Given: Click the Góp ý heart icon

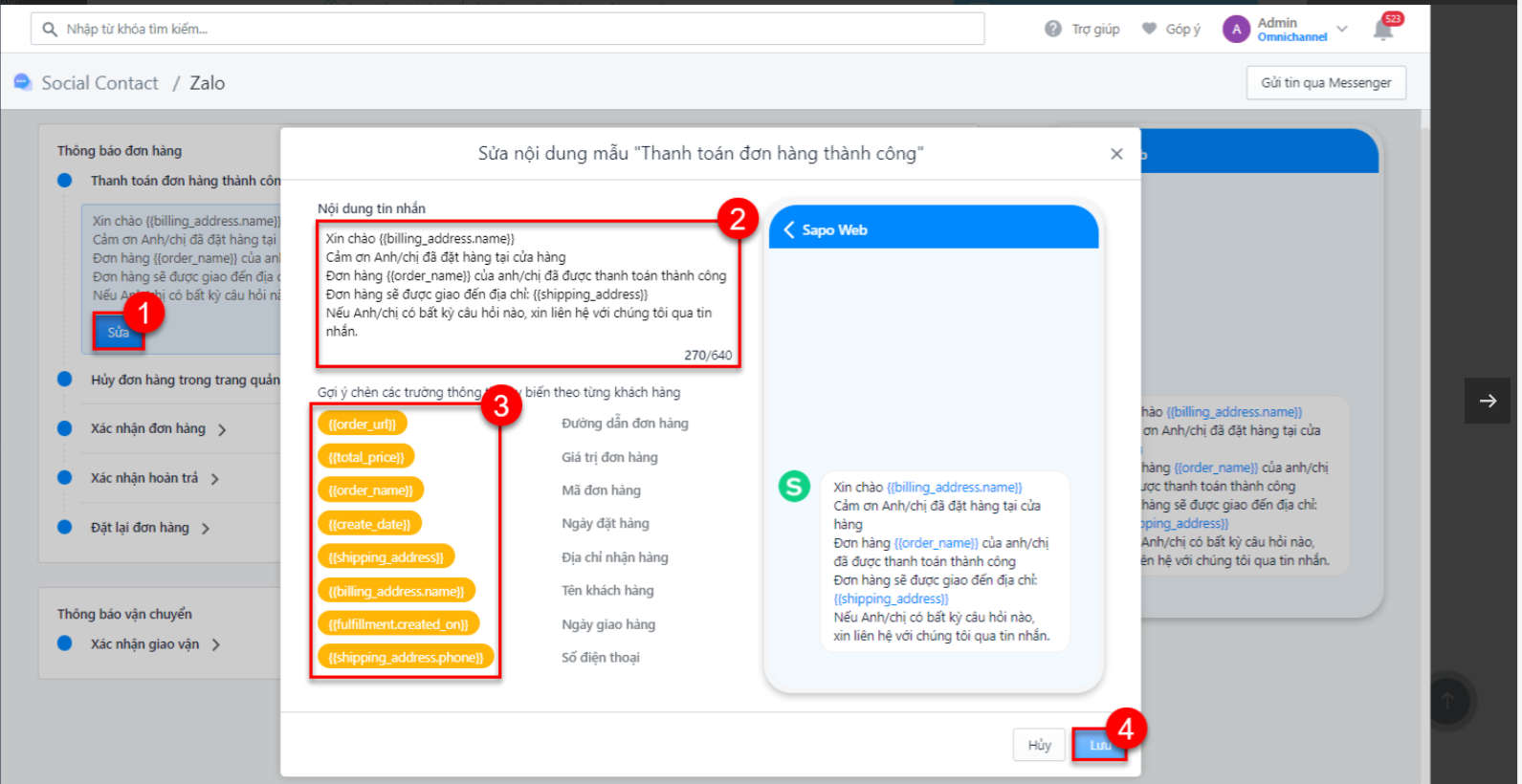Looking at the screenshot, I should [1150, 29].
